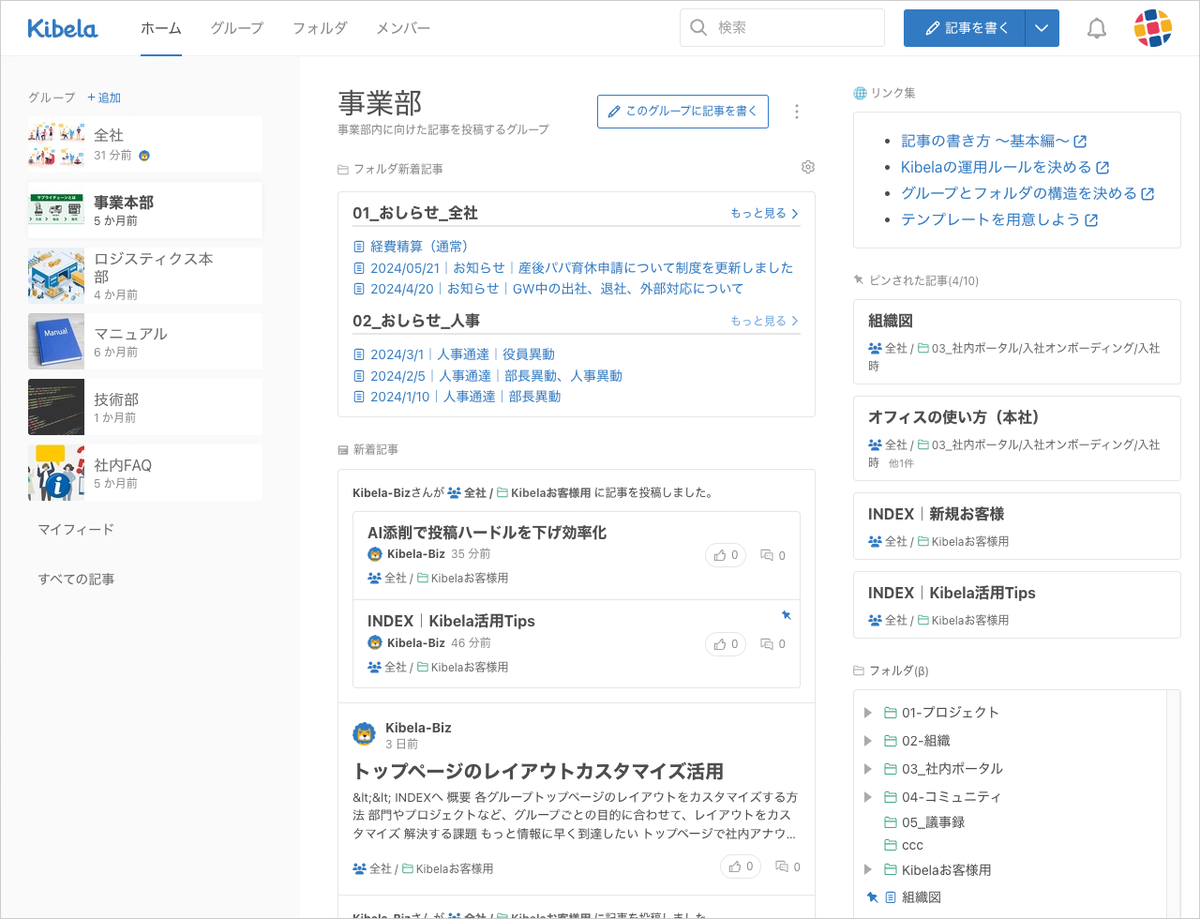Open the メンバー tab
Screen dimensions: 1200x919
pyautogui.click(x=403, y=28)
